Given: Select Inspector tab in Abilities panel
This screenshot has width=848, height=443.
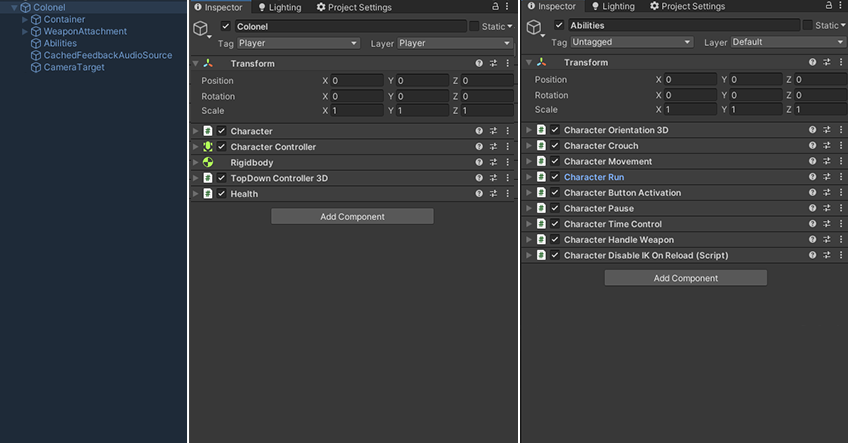Looking at the screenshot, I should click(x=552, y=6).
